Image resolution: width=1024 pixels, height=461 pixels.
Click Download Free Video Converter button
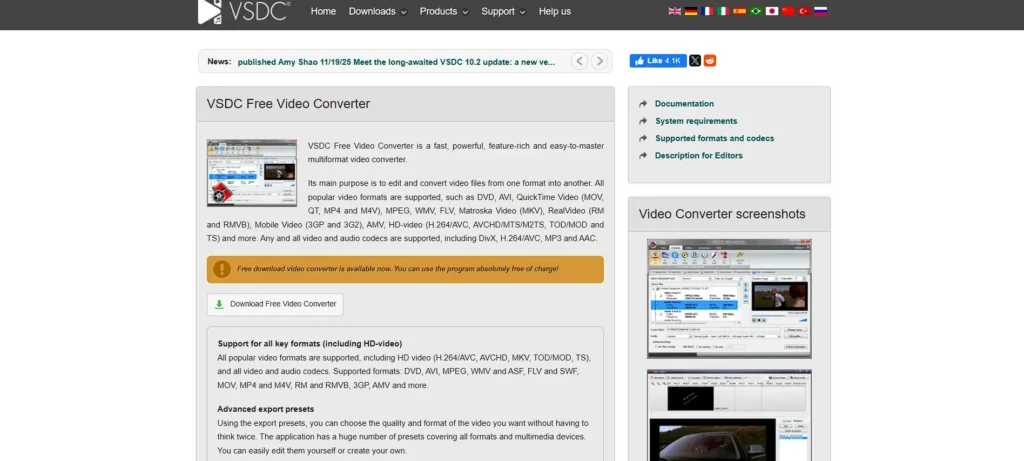click(275, 304)
